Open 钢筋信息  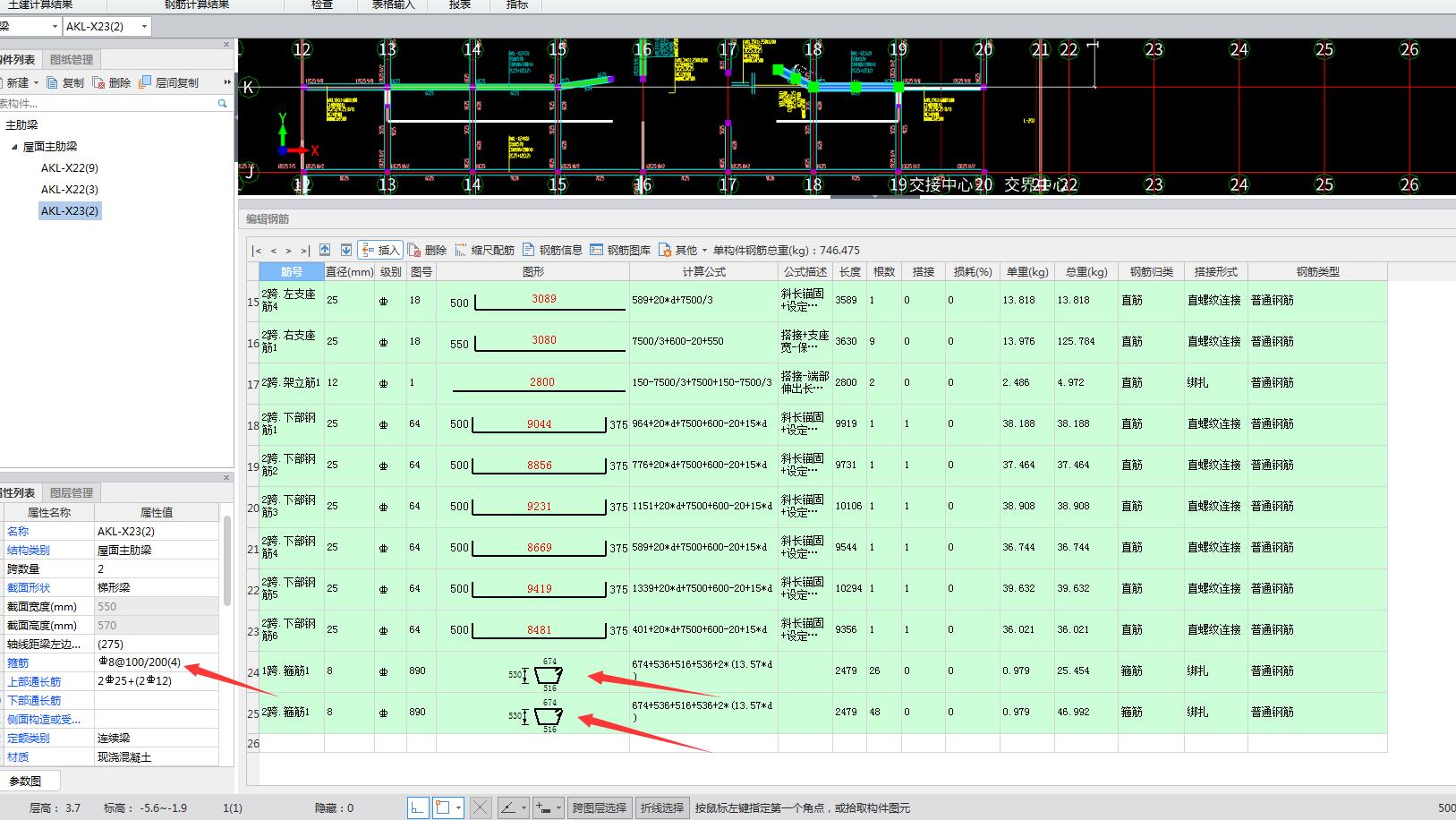(552, 250)
